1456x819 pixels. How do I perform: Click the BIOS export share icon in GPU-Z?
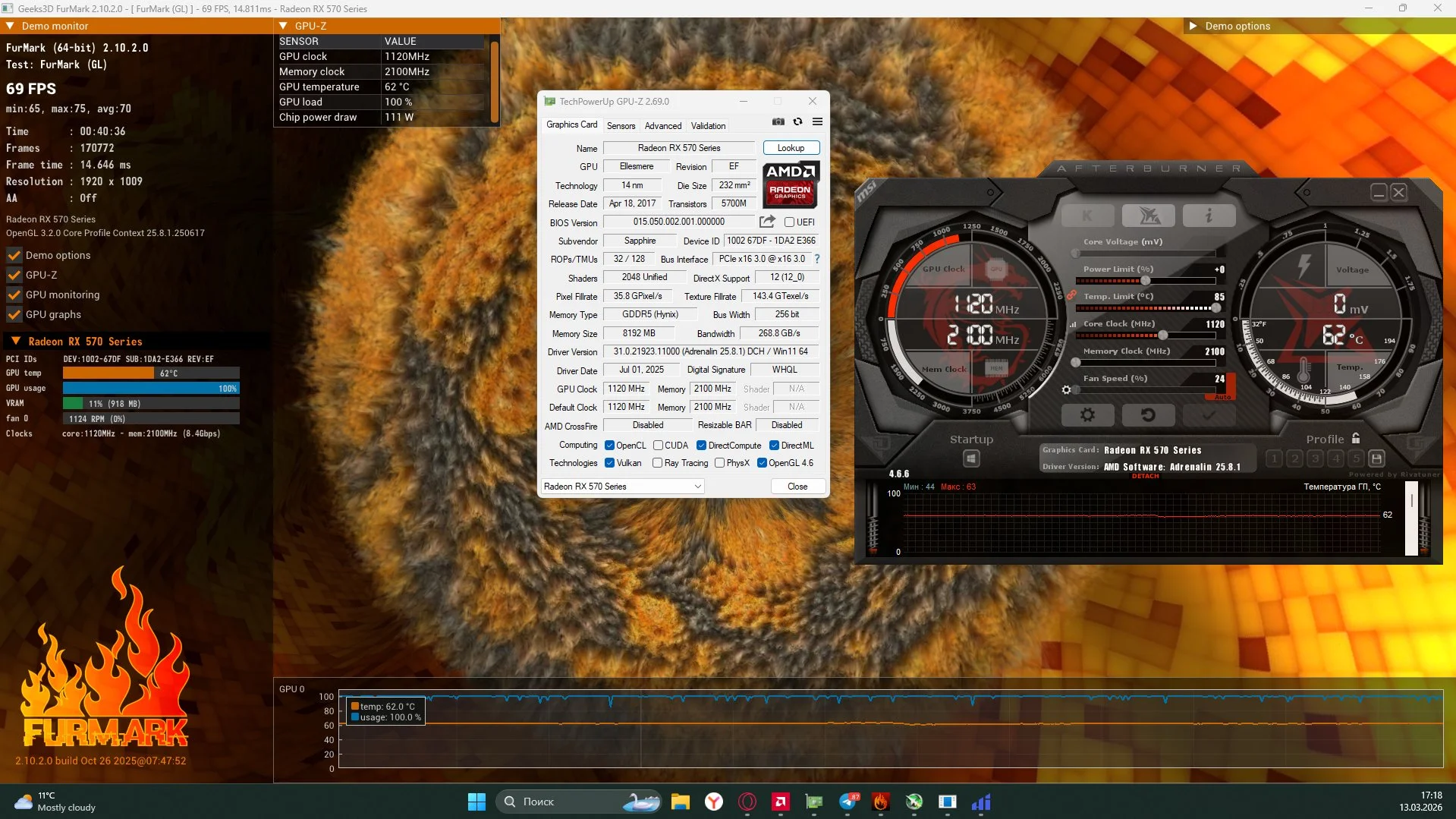pos(767,222)
